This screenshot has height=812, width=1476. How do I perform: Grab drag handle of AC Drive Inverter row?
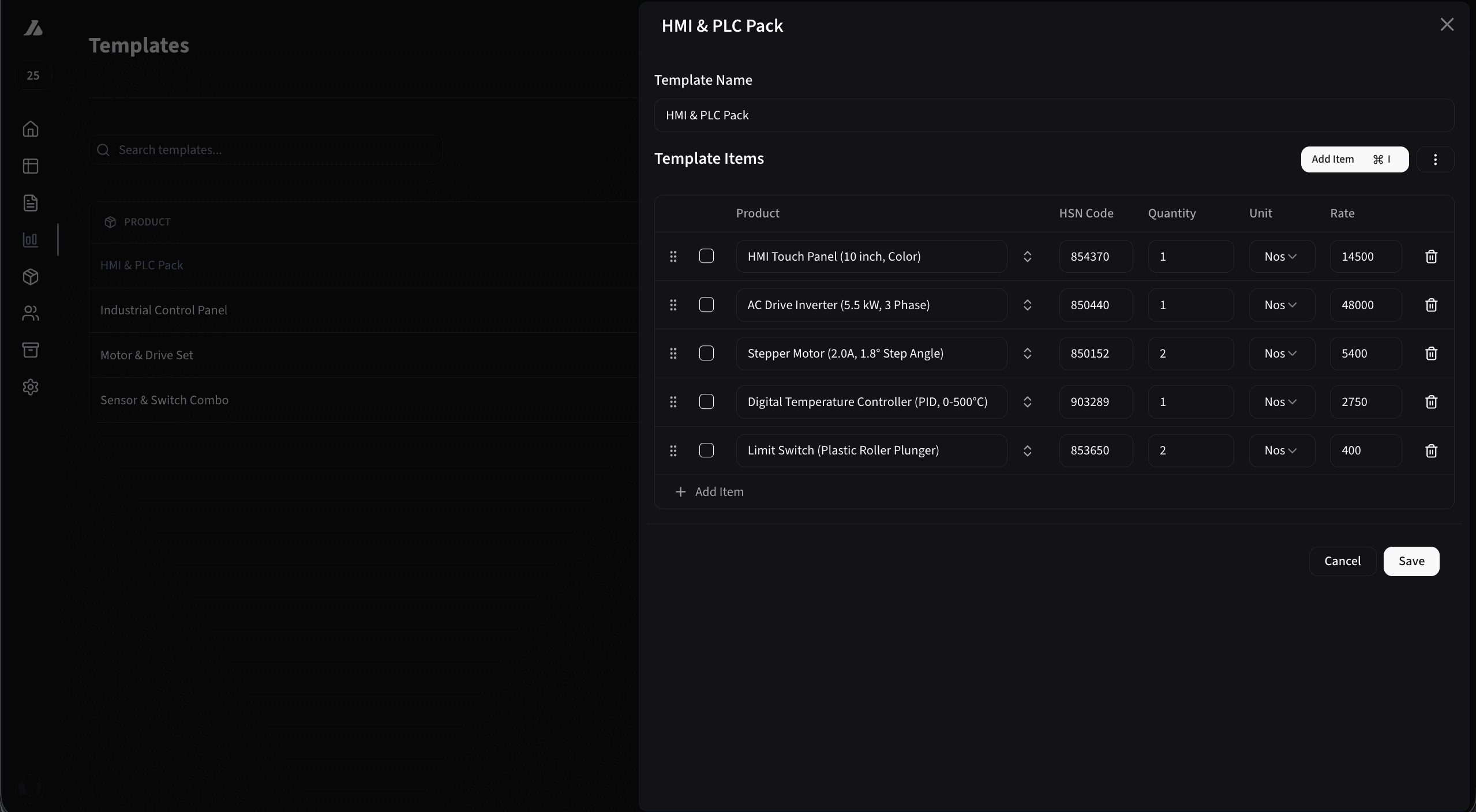tap(673, 305)
